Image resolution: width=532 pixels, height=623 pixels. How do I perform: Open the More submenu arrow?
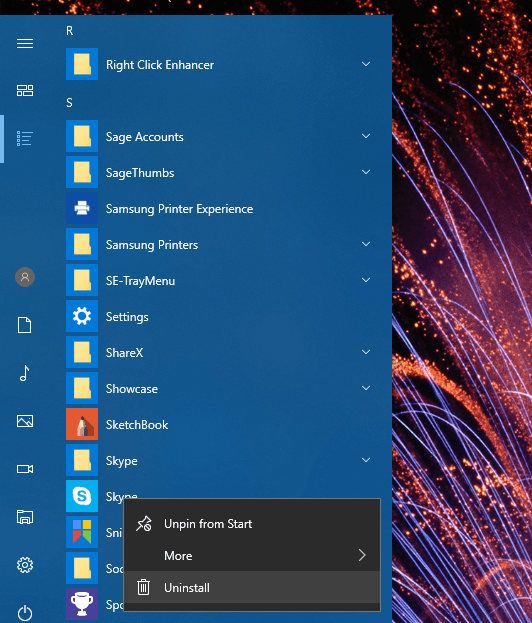(x=362, y=555)
